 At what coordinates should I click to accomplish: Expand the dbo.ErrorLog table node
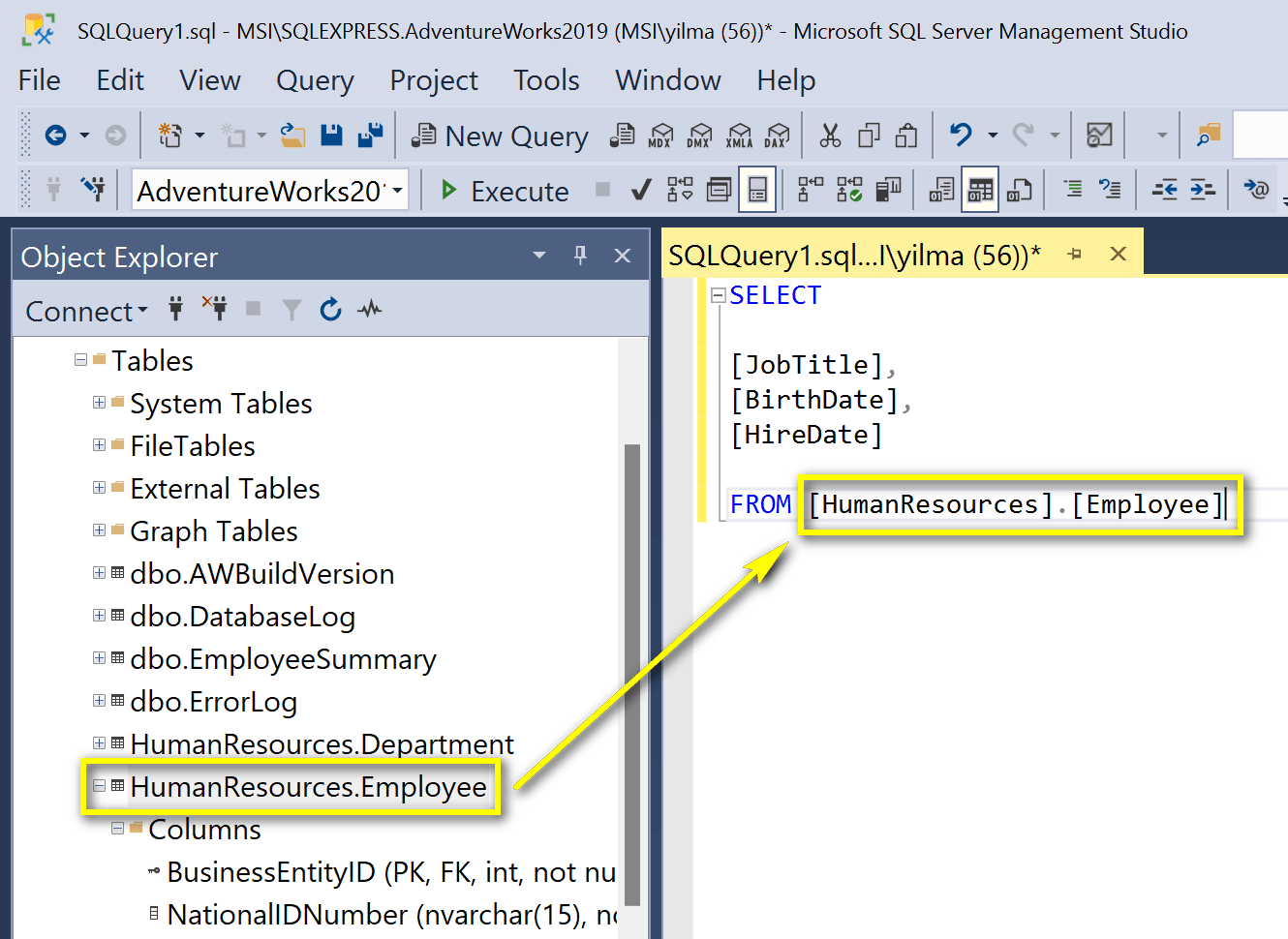(x=99, y=700)
